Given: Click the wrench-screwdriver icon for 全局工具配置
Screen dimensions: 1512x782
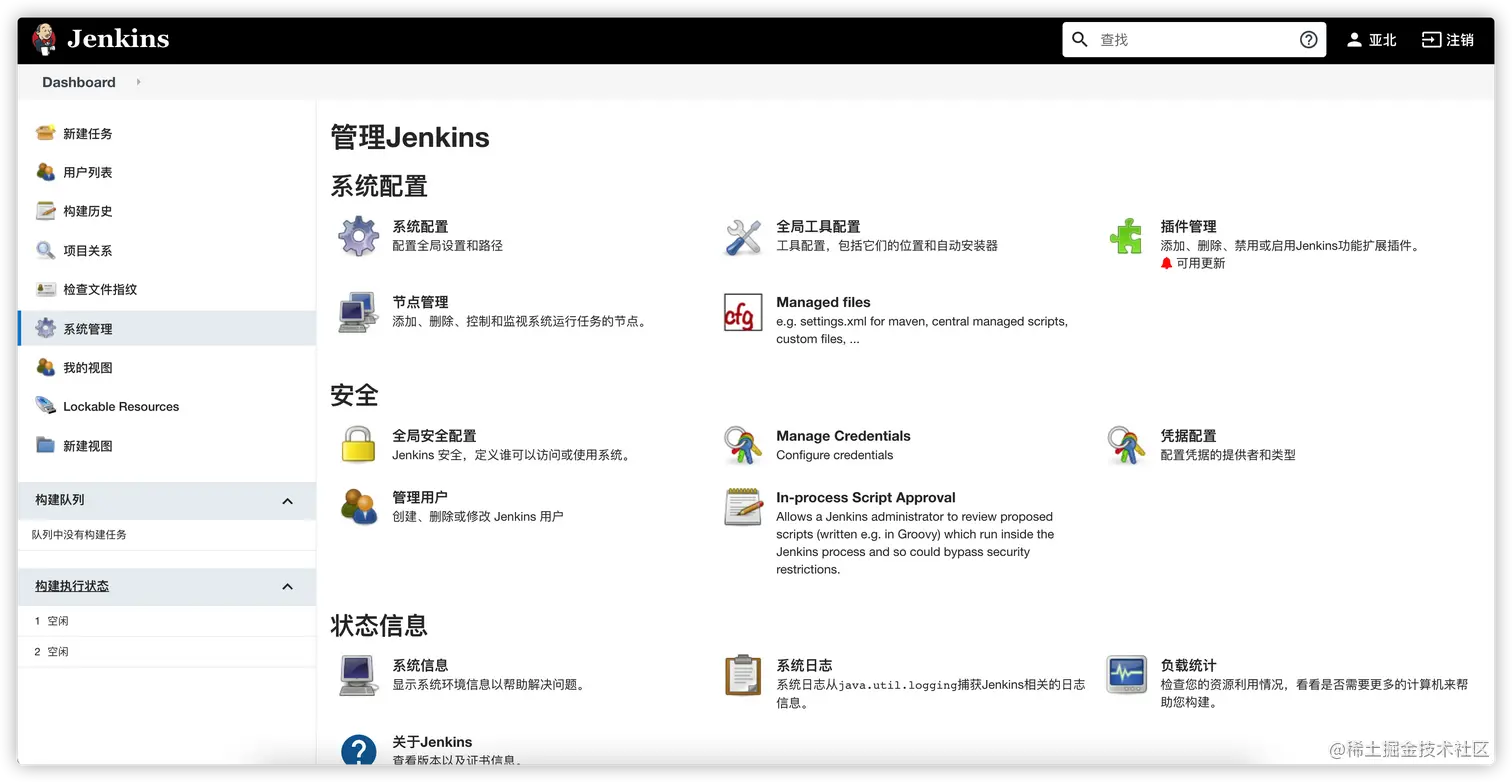Looking at the screenshot, I should click(x=743, y=237).
